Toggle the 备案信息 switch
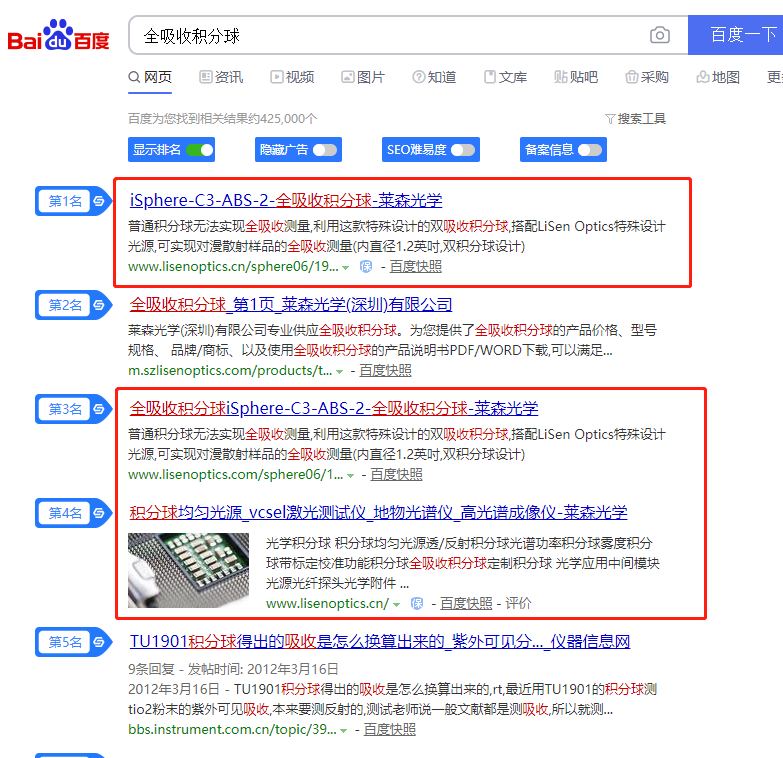The image size is (783, 758). pos(590,150)
